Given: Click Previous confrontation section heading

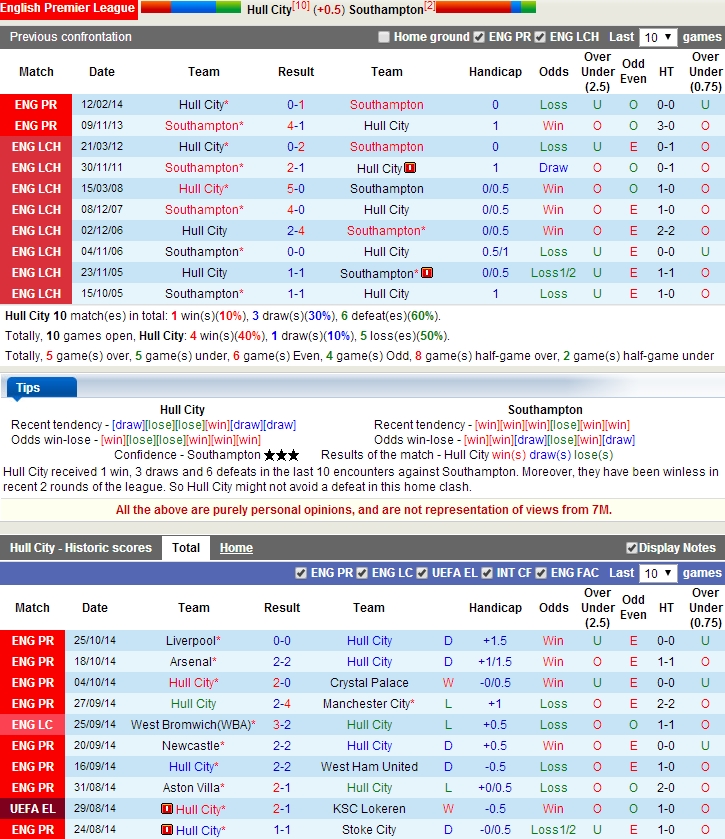Looking at the screenshot, I should (71, 37).
